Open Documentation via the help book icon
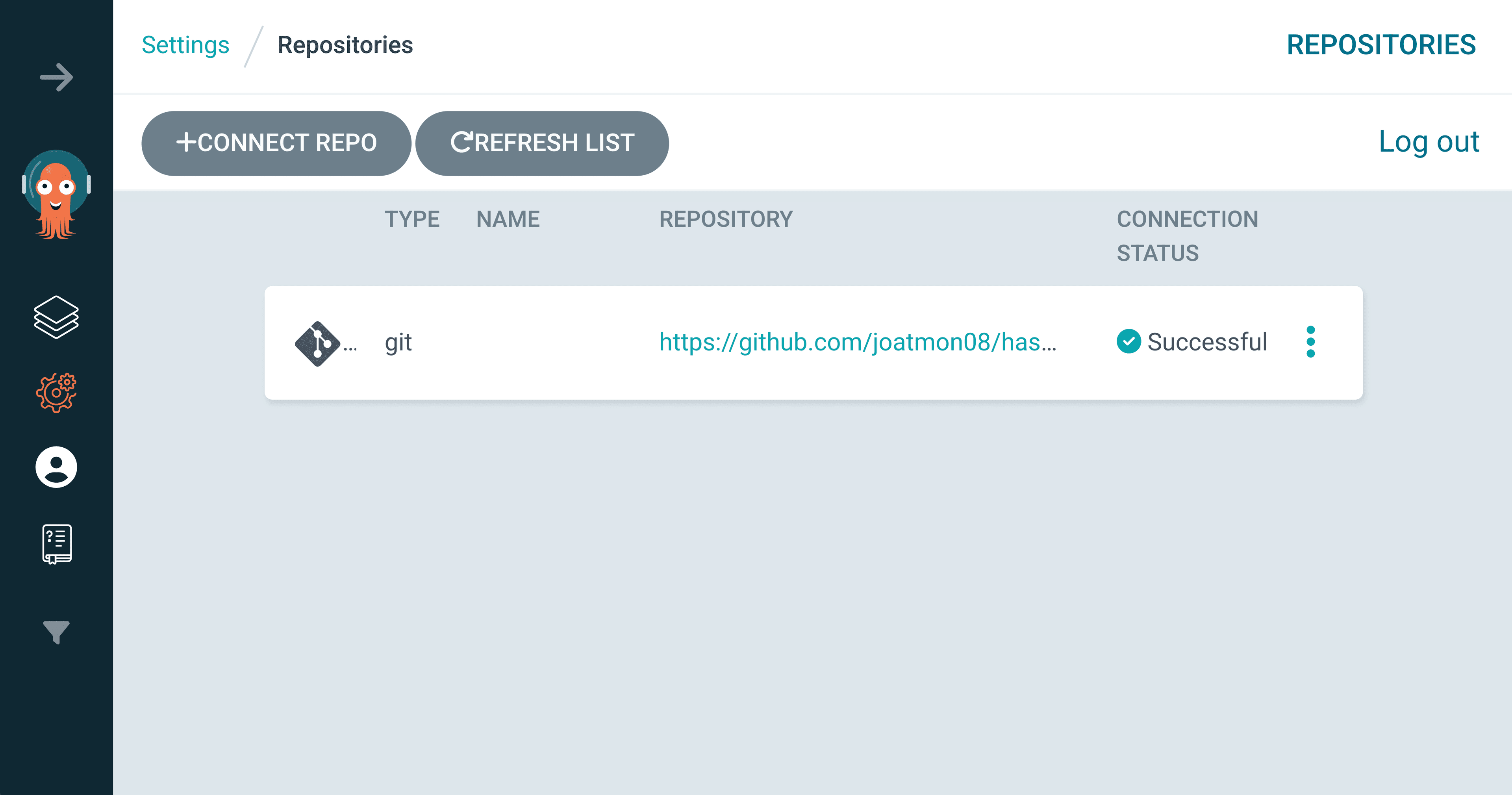Screen dimensions: 1512x795 tap(57, 544)
